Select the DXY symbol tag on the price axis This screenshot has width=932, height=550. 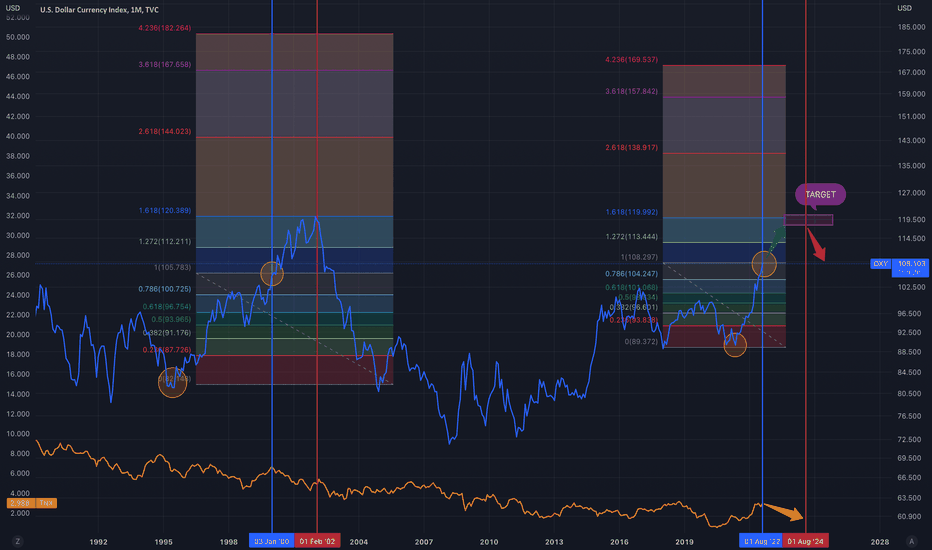point(880,263)
